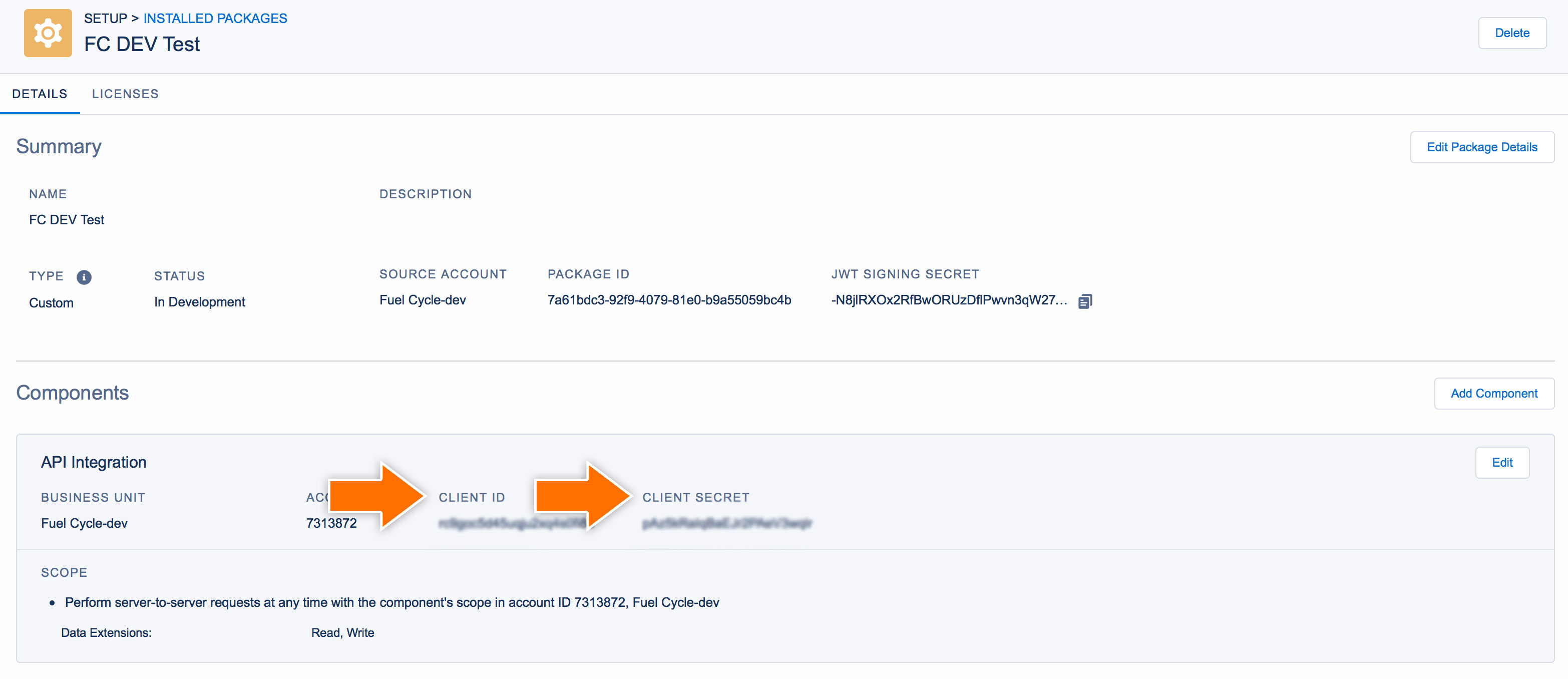
Task: Click account ID 7313872 in API Integration
Action: click(x=331, y=523)
